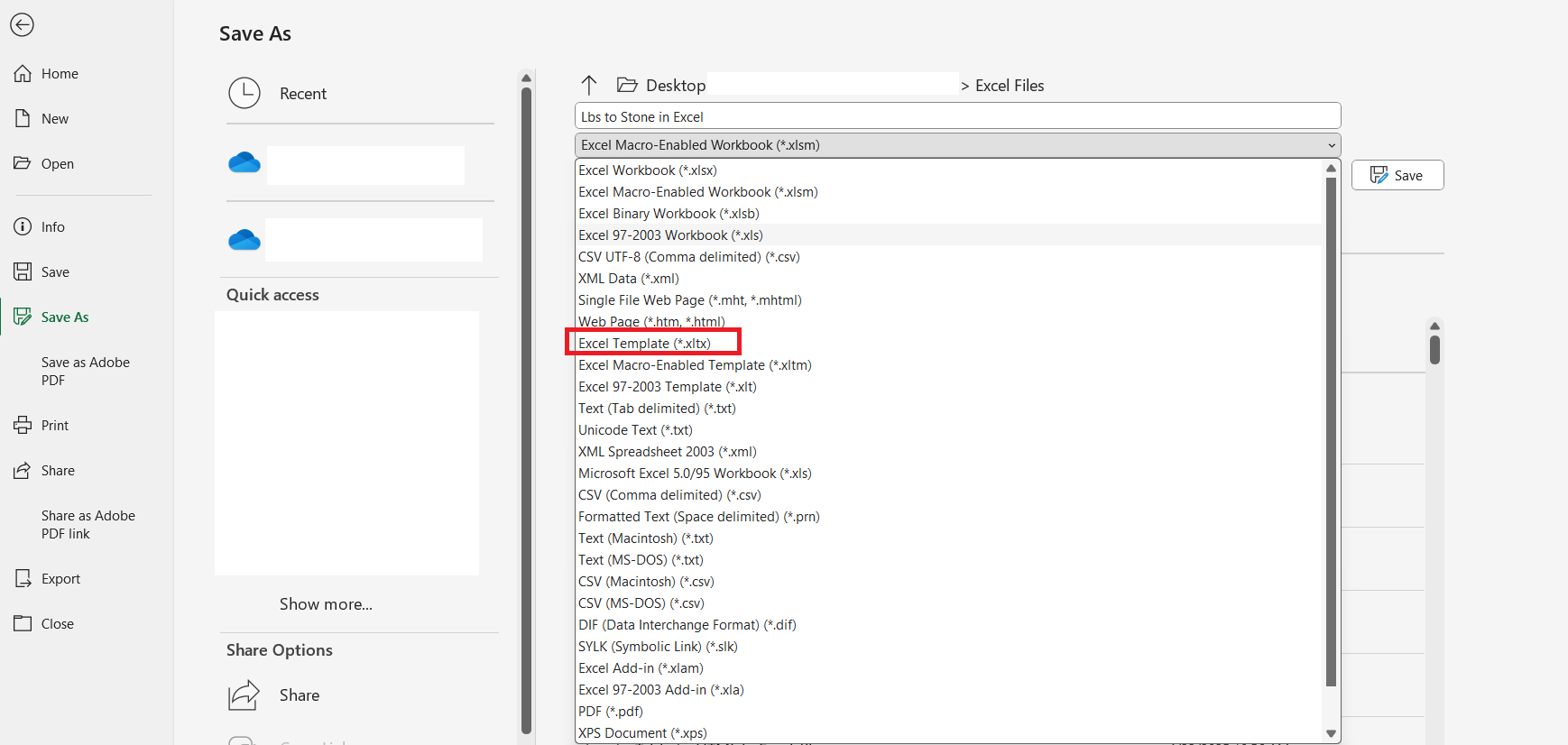Choose Excel Binary Workbook (*.xlsb)
This screenshot has width=1568, height=745.
coord(949,214)
